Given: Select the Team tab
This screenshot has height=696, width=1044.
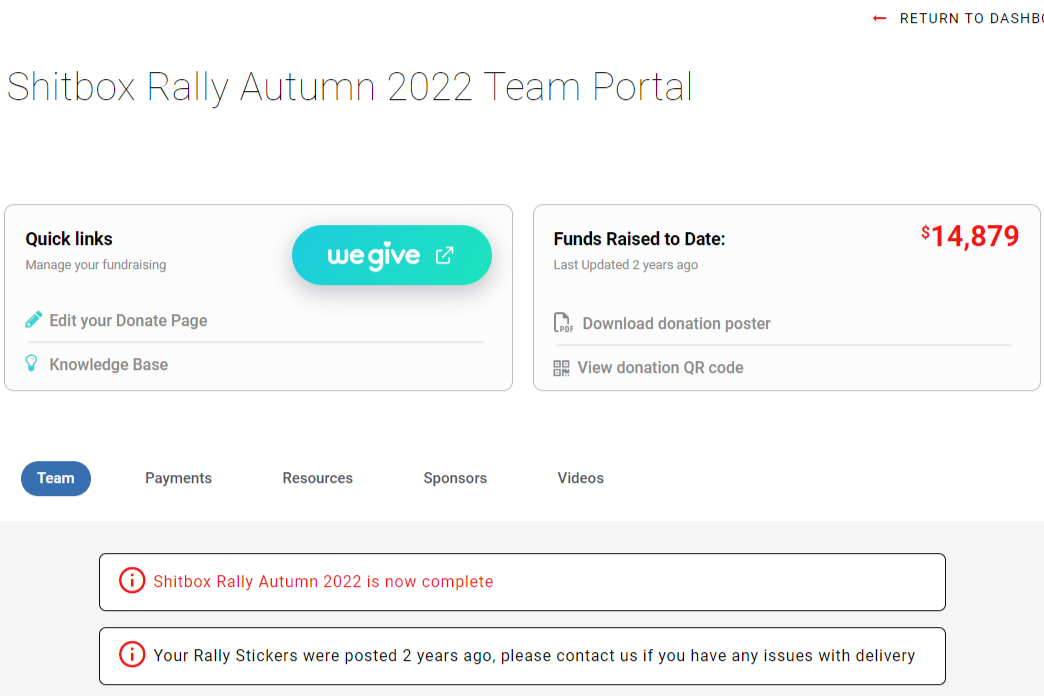Looking at the screenshot, I should [x=56, y=478].
